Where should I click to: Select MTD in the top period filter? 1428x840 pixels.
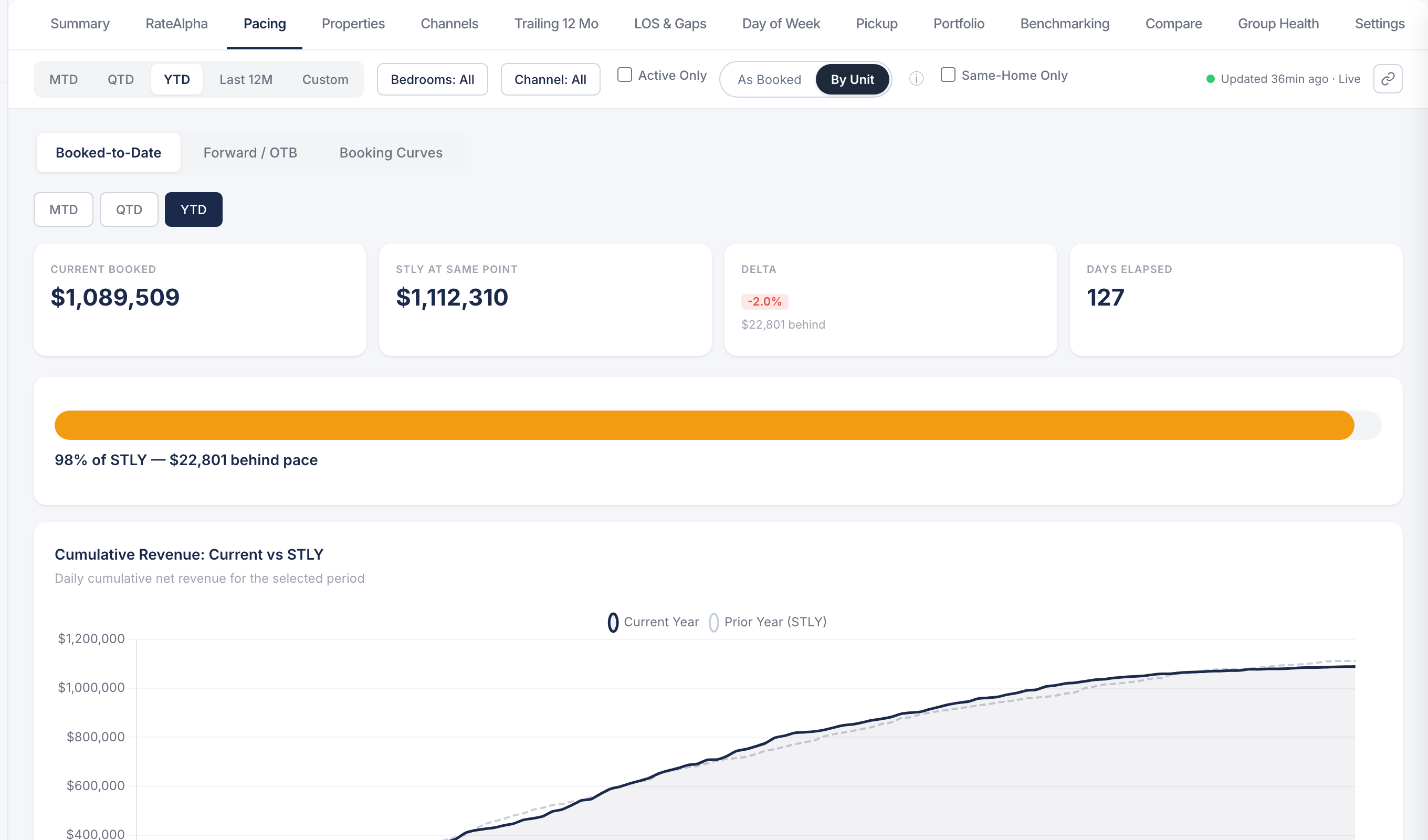pos(64,79)
